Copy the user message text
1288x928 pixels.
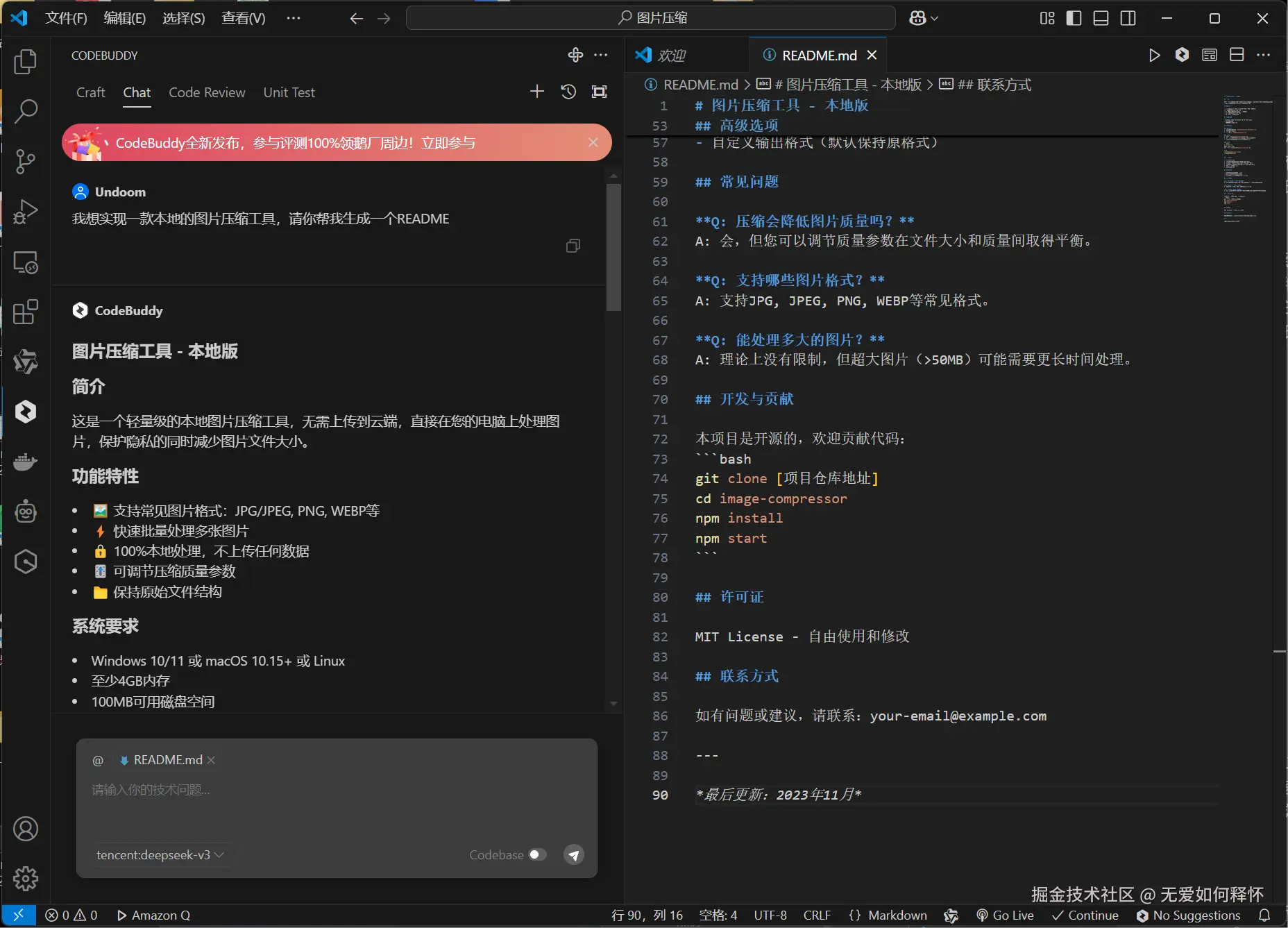573,246
